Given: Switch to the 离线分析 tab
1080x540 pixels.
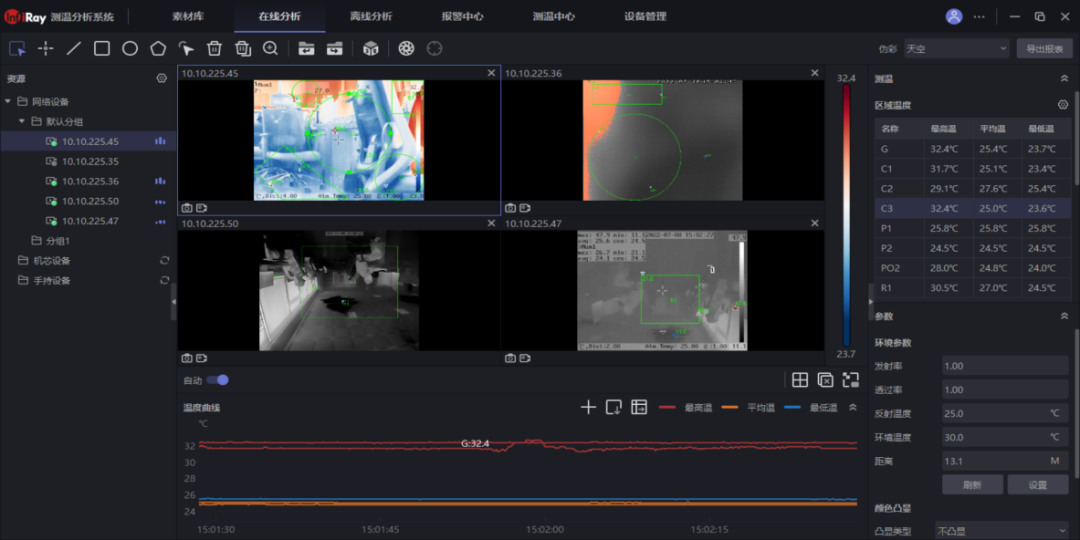Looking at the screenshot, I should click(370, 17).
